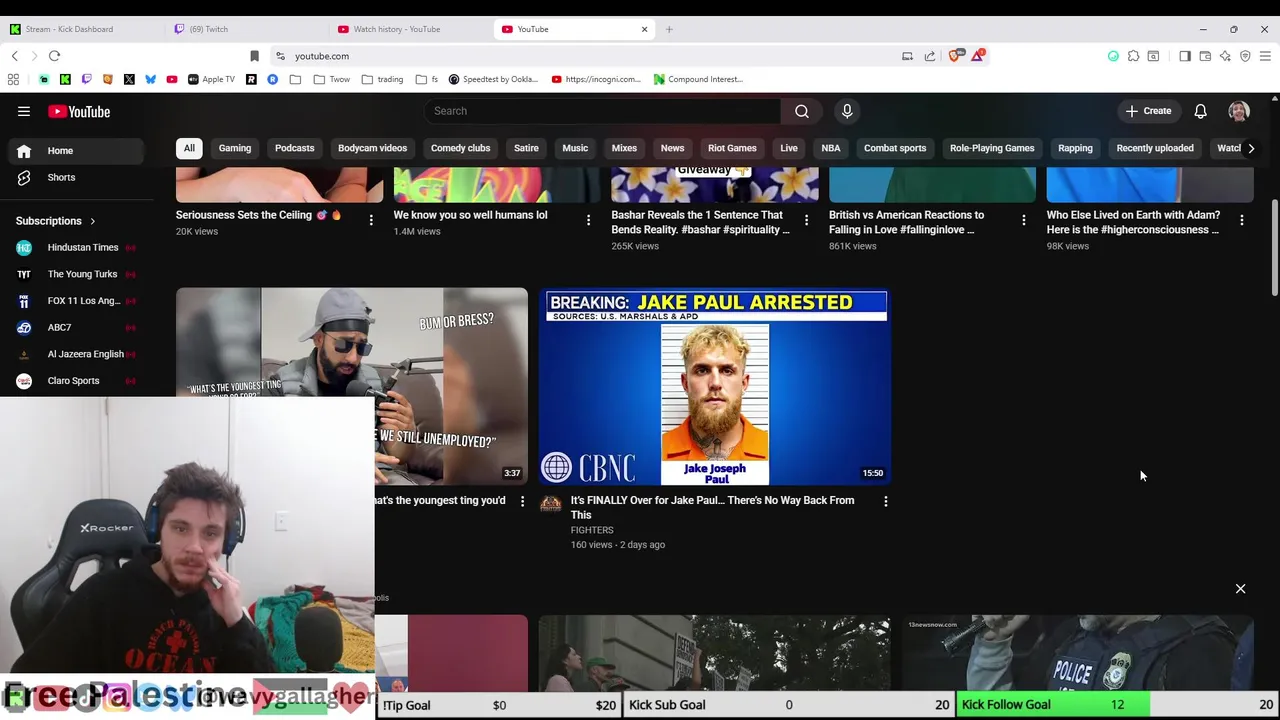Dismiss the section with the X button
This screenshot has width=1280, height=720.
[1240, 589]
